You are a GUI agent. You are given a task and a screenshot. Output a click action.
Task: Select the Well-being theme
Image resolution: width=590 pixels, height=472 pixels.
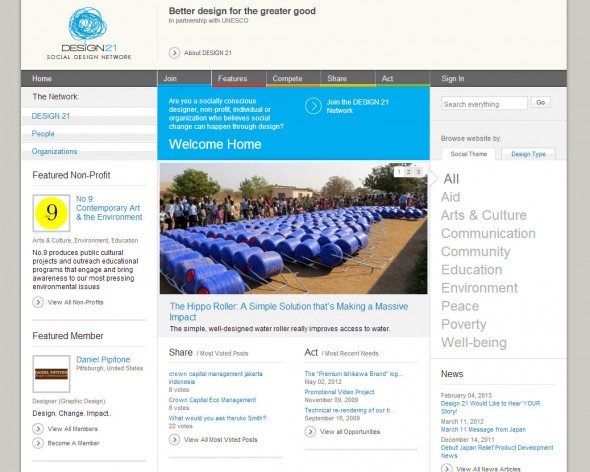click(474, 343)
